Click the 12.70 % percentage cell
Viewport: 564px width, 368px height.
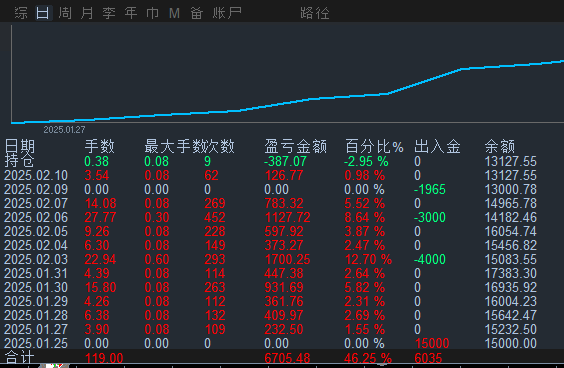tap(368, 260)
